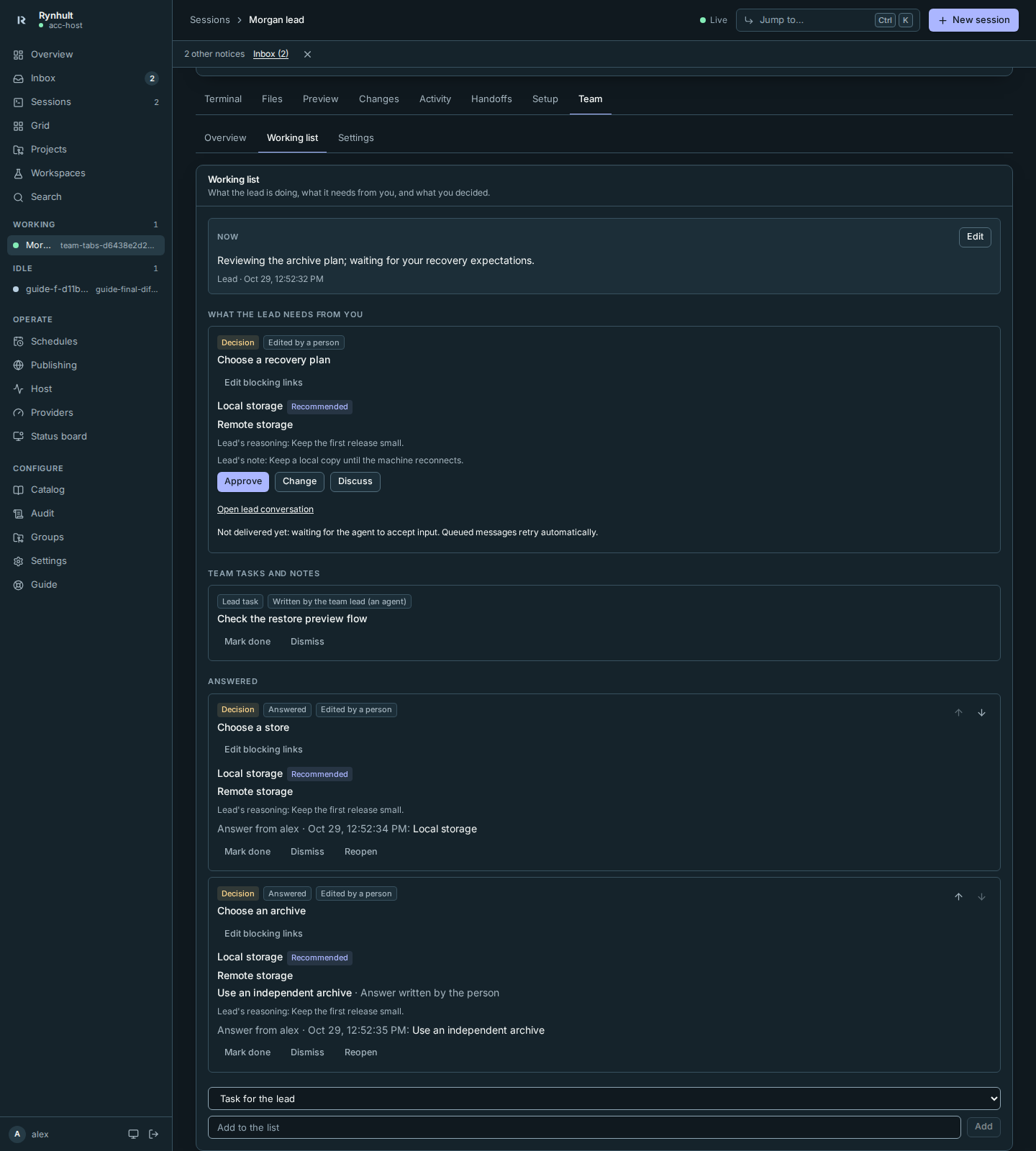
Task: Open the Status board icon
Action: tap(19, 437)
